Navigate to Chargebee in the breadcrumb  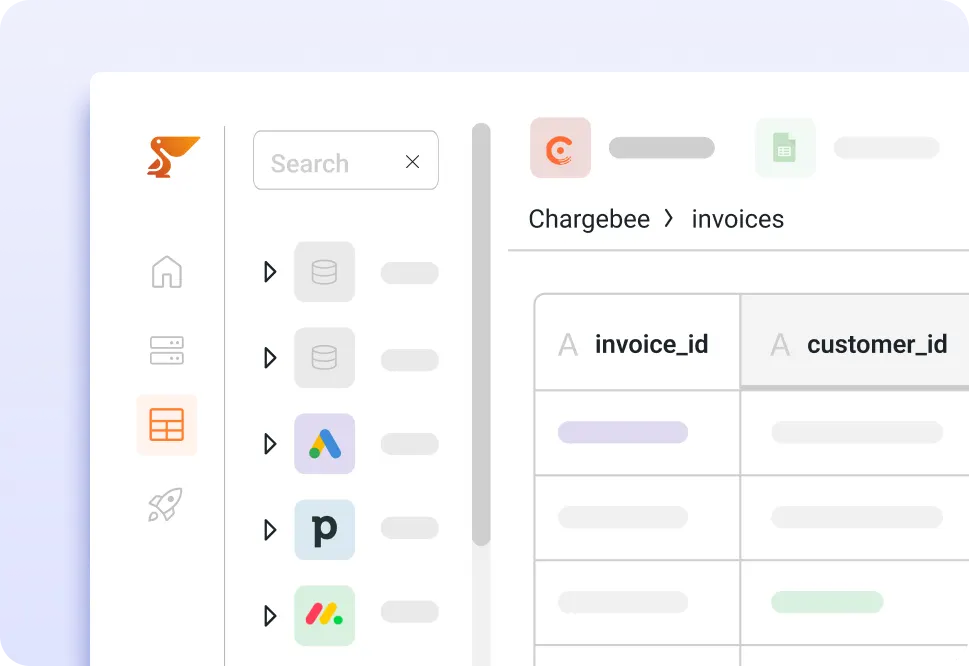pos(589,219)
